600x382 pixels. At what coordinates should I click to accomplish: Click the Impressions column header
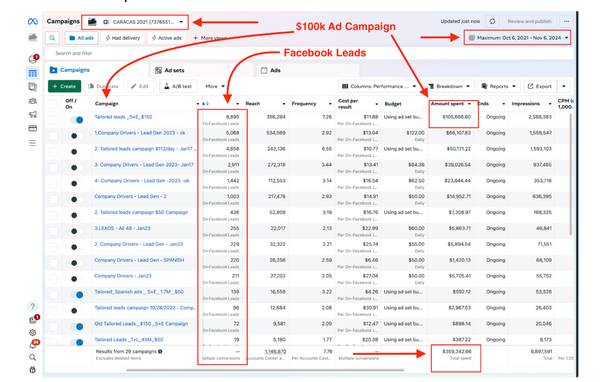click(x=525, y=104)
